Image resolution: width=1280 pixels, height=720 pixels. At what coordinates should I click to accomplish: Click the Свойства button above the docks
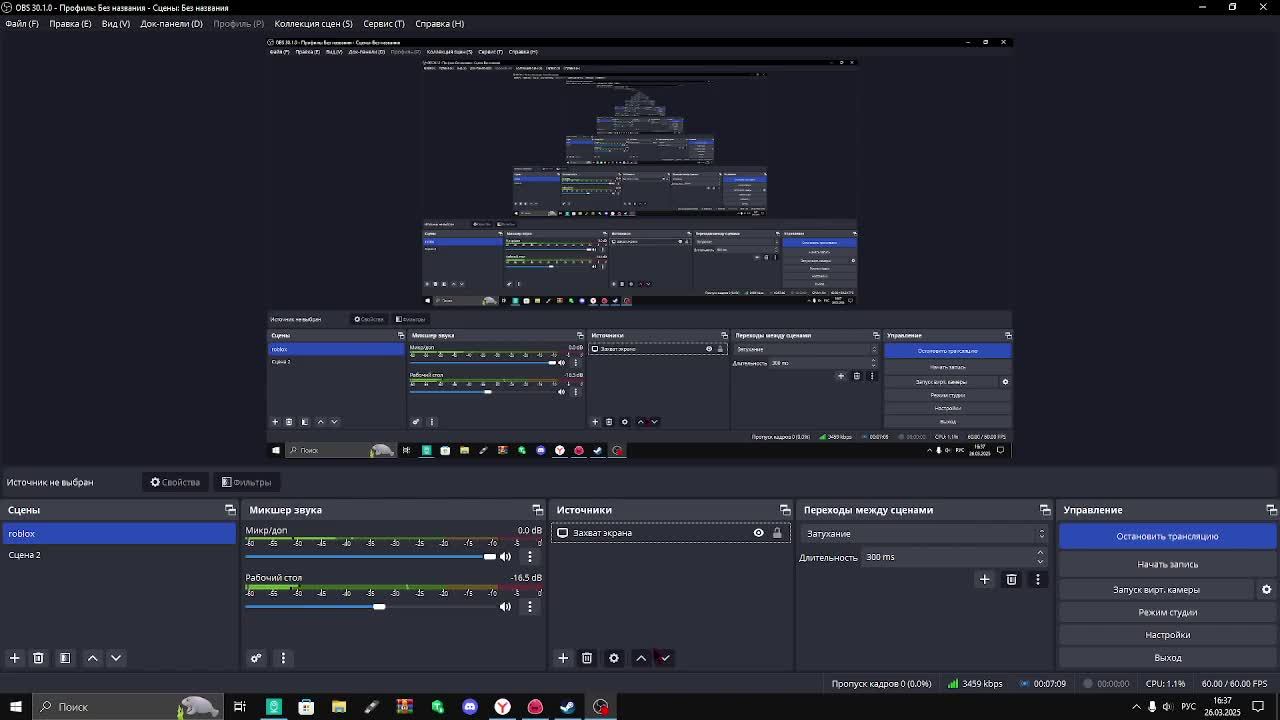coord(176,482)
